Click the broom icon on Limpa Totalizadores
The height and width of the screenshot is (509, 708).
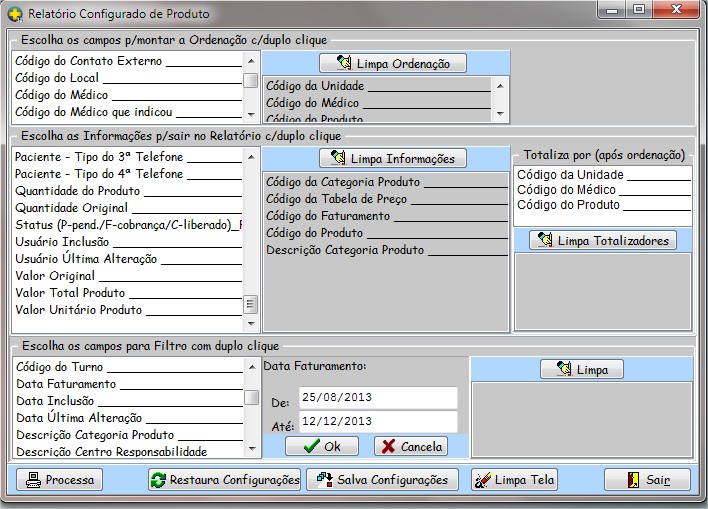click(545, 241)
